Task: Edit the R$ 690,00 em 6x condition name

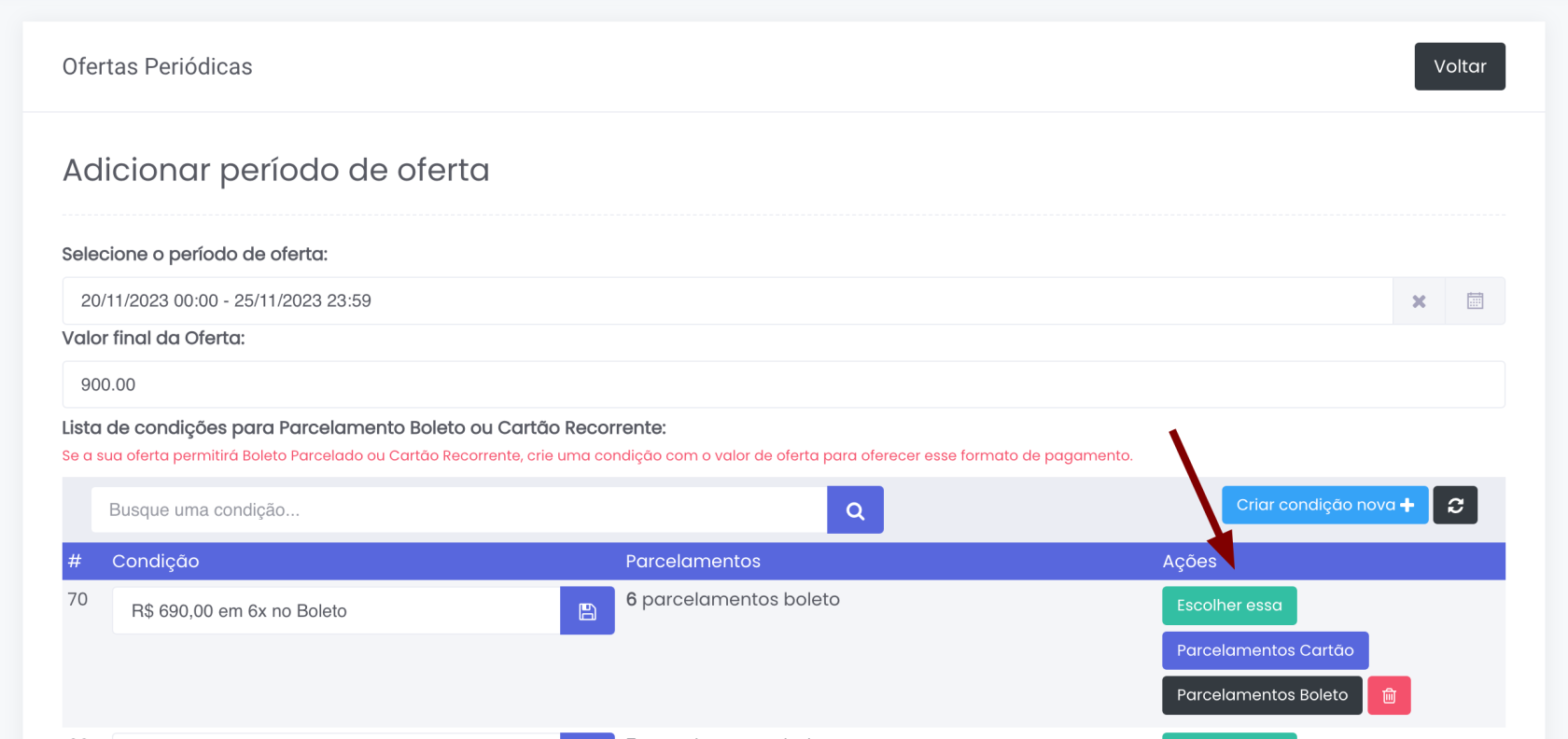Action: point(336,611)
